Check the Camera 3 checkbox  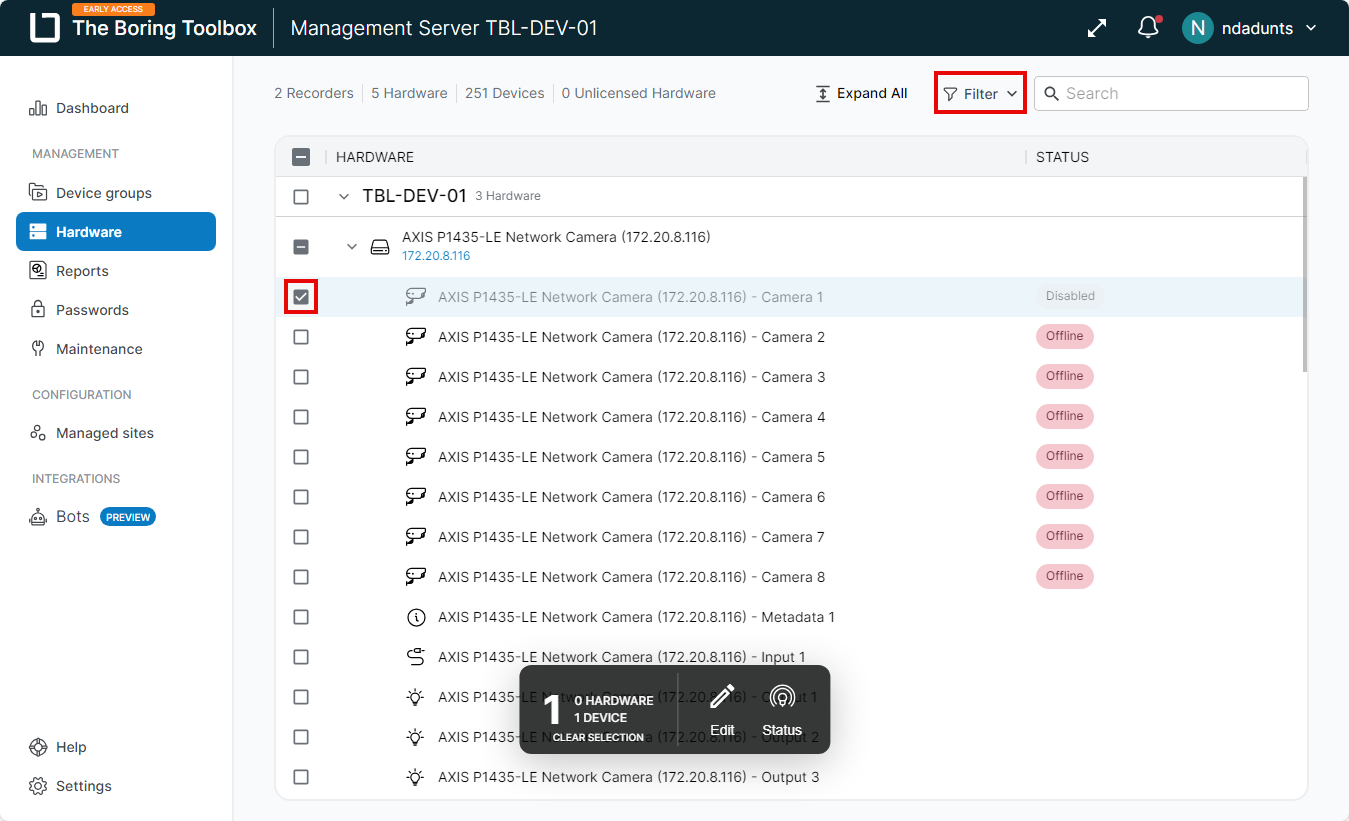click(x=301, y=377)
